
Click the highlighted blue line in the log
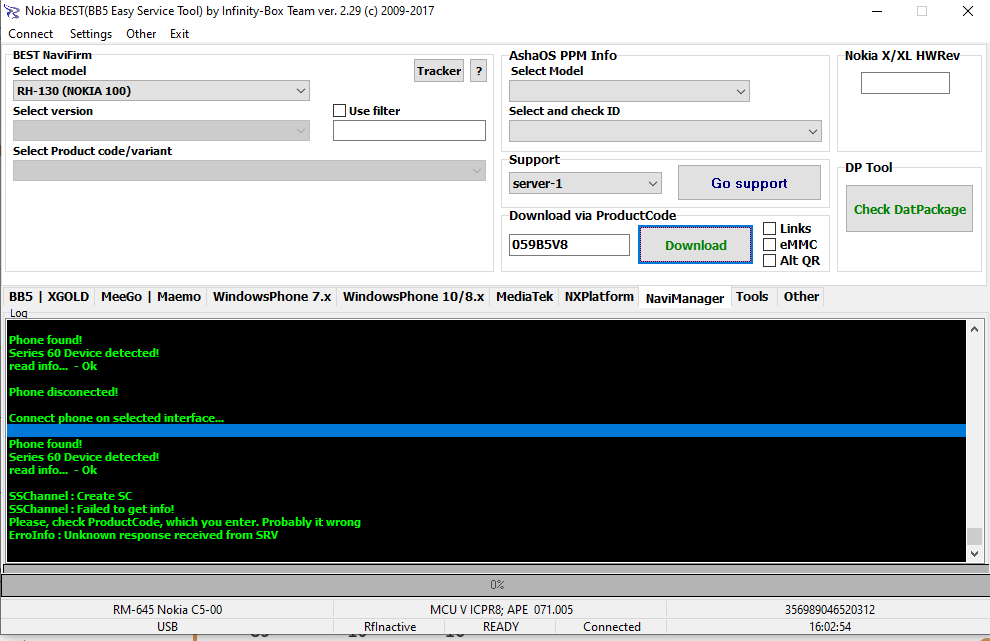click(486, 431)
